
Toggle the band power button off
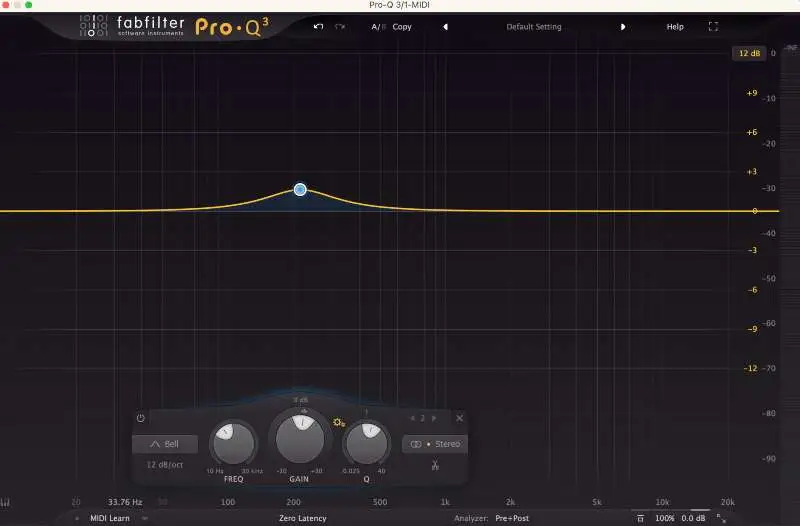point(141,418)
